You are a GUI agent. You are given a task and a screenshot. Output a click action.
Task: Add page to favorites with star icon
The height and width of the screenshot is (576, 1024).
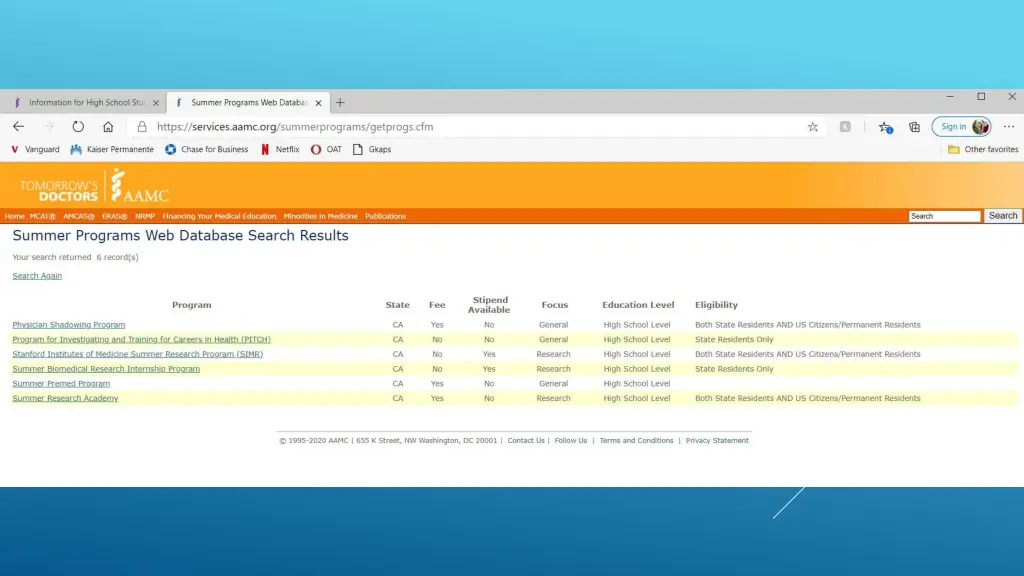tap(812, 127)
